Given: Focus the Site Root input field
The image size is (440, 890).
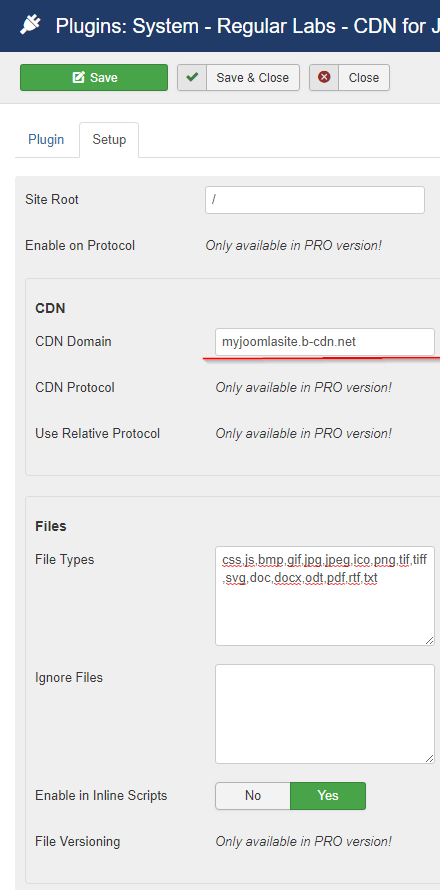Looking at the screenshot, I should pyautogui.click(x=315, y=200).
